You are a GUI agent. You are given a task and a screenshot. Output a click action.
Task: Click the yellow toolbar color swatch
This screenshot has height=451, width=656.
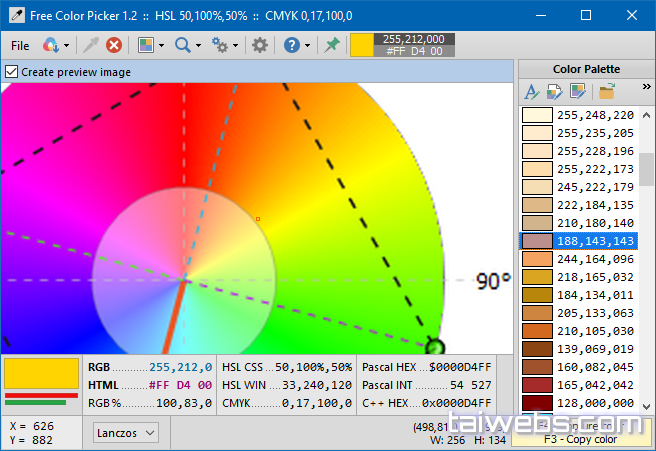(361, 45)
